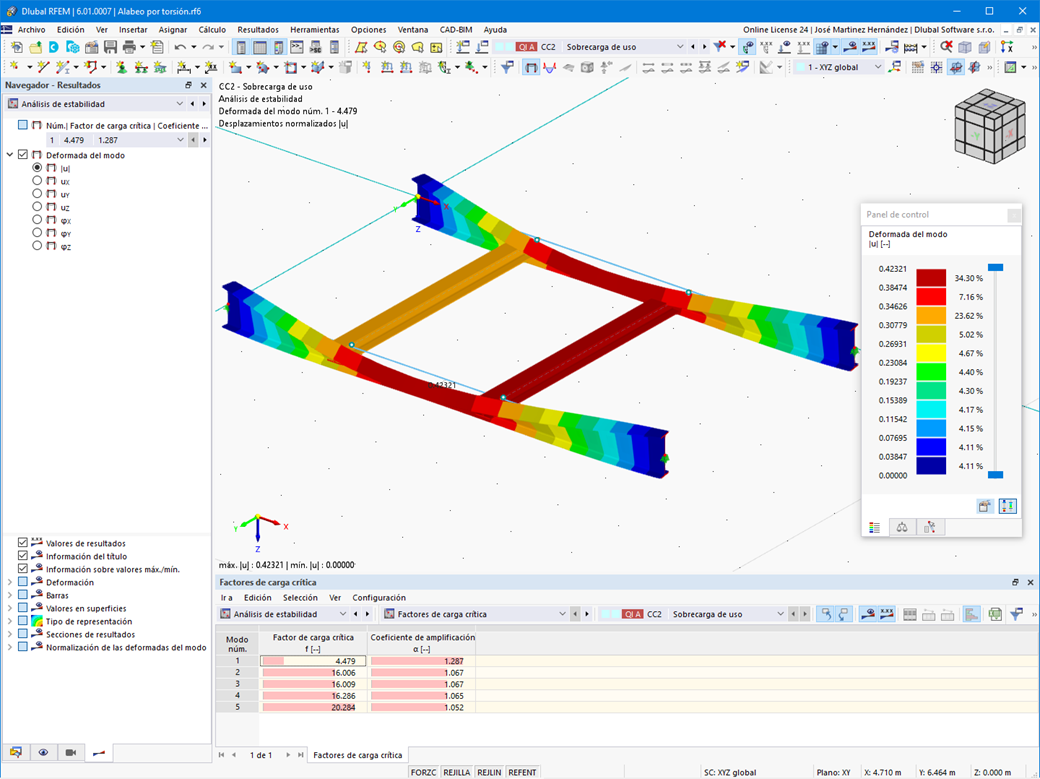Select the Factores de carga crítica bottom tab
1040x779 pixels.
pyautogui.click(x=358, y=755)
